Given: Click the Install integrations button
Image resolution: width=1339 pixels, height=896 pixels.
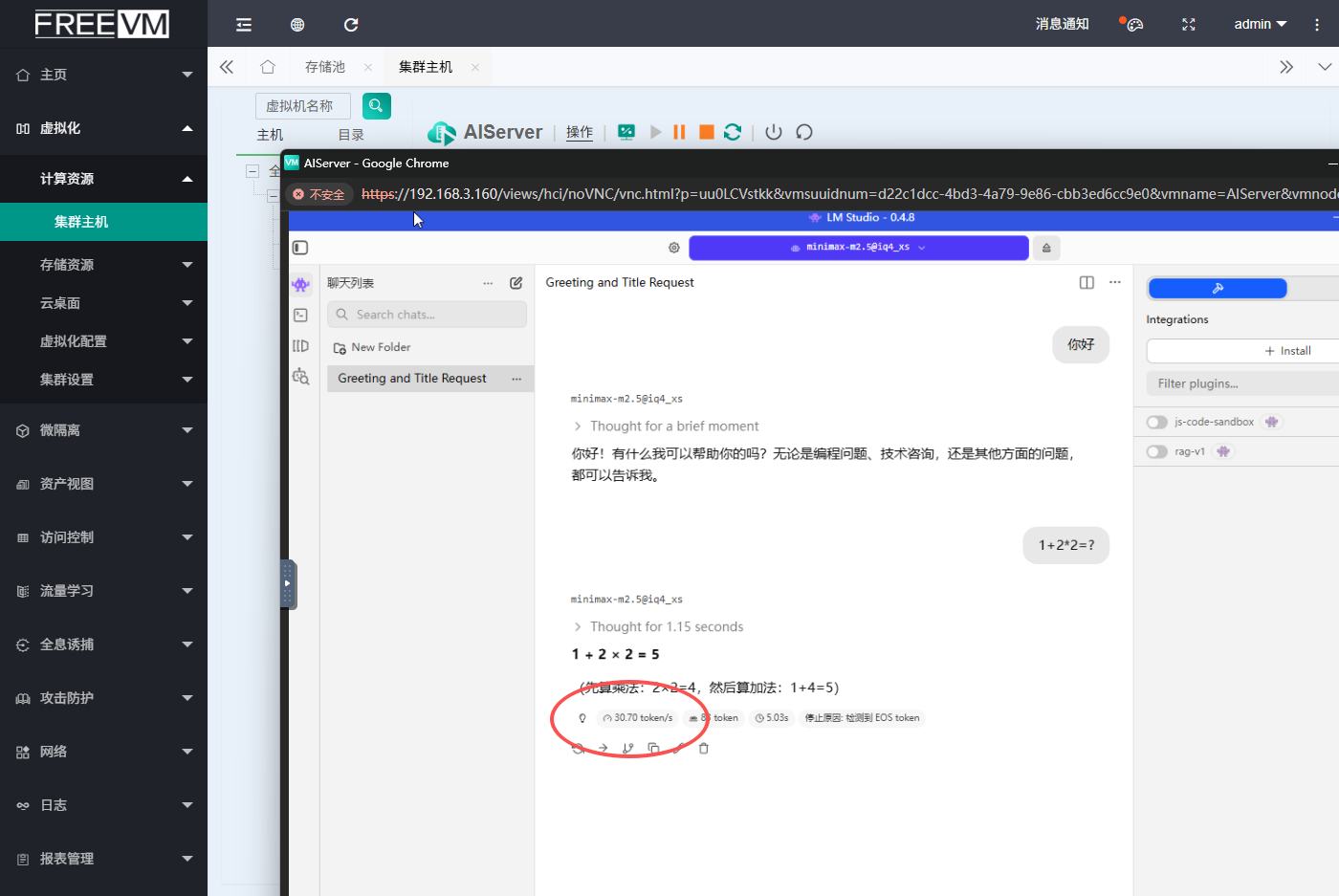Looking at the screenshot, I should (1286, 351).
